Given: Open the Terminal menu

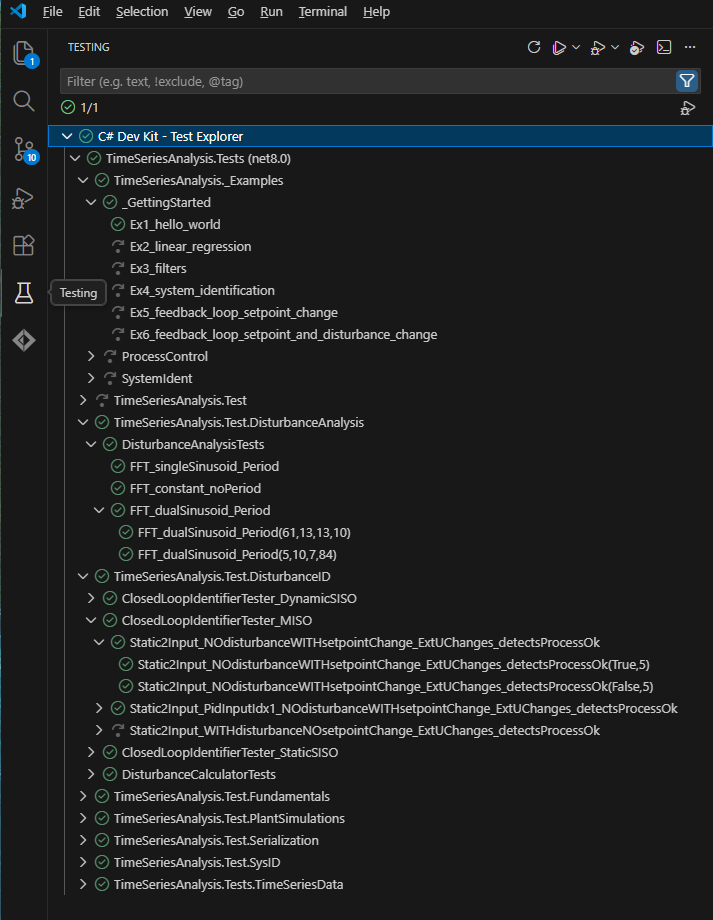Looking at the screenshot, I should (322, 12).
